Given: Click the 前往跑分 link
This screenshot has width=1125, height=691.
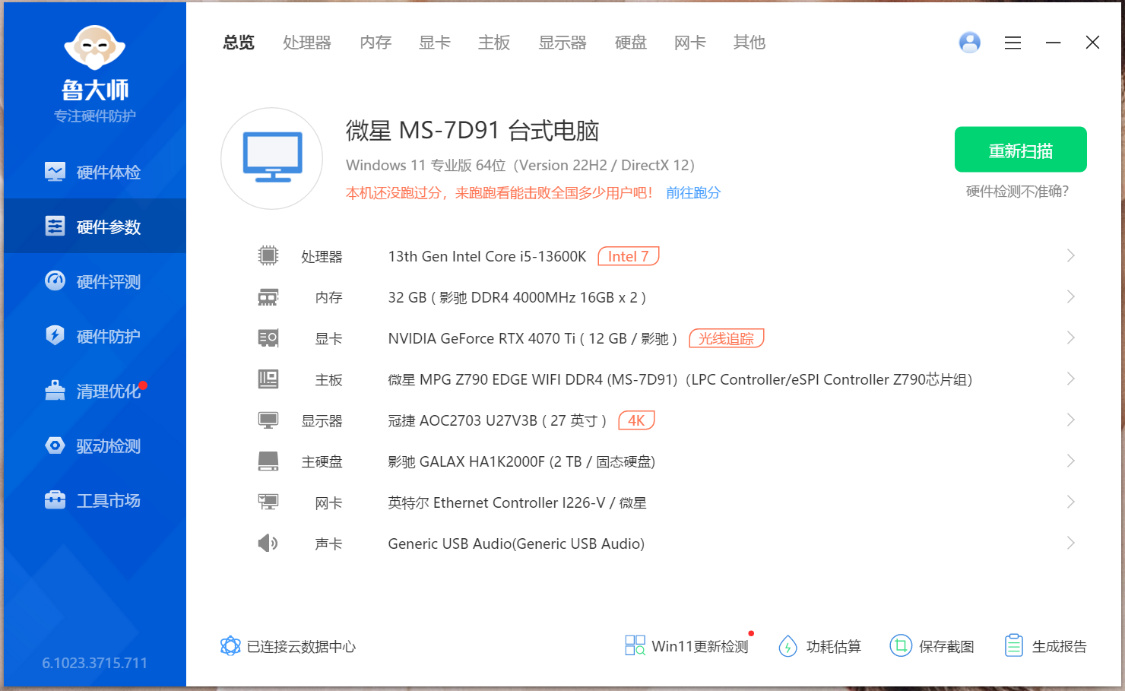Looking at the screenshot, I should tap(693, 193).
